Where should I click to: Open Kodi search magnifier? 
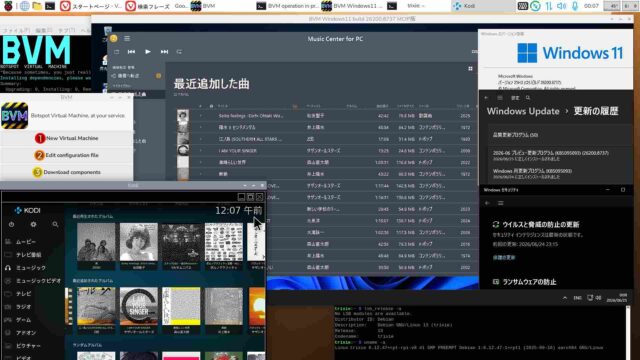click(x=55, y=224)
